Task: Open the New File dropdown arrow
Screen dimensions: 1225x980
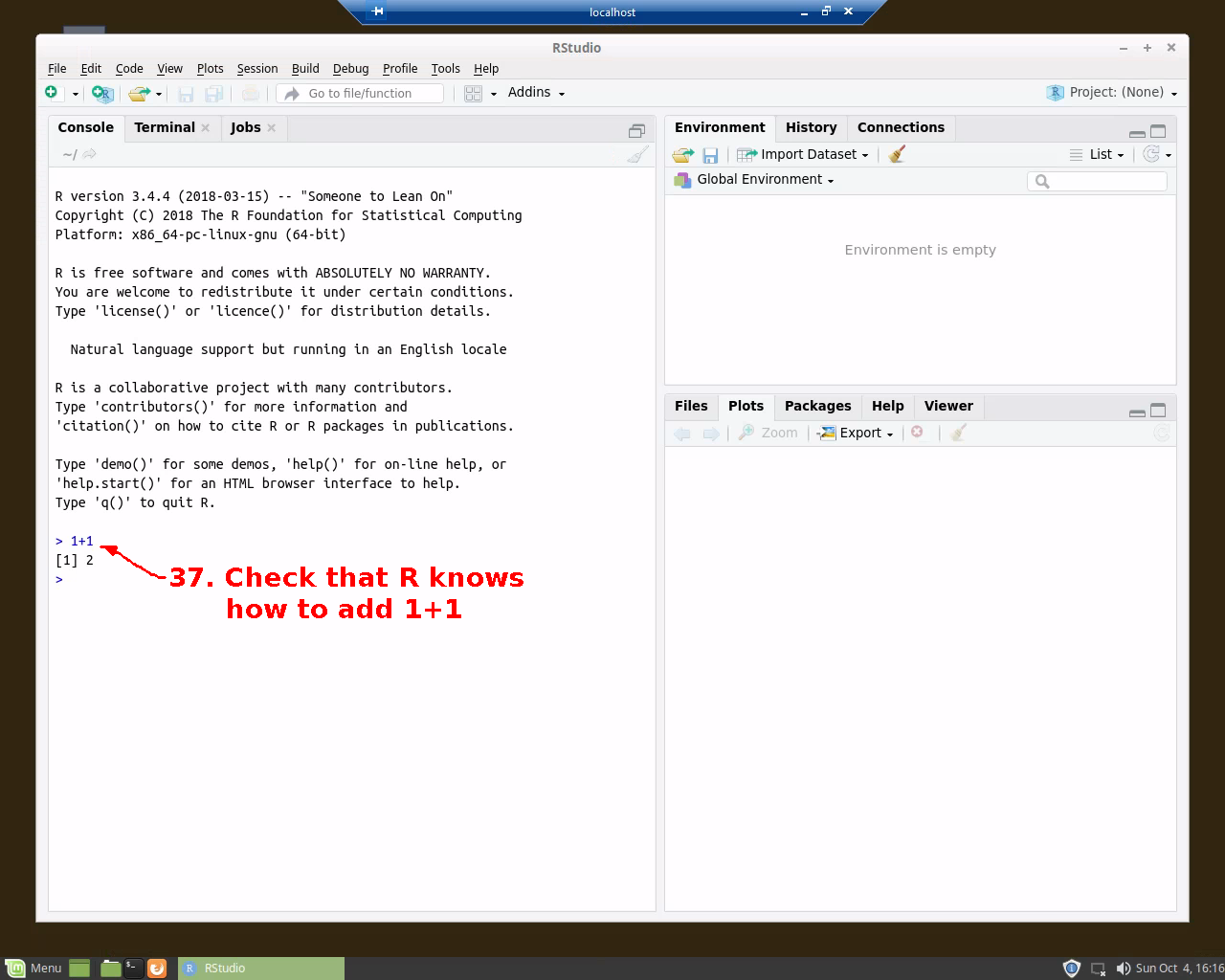Action: point(75,94)
